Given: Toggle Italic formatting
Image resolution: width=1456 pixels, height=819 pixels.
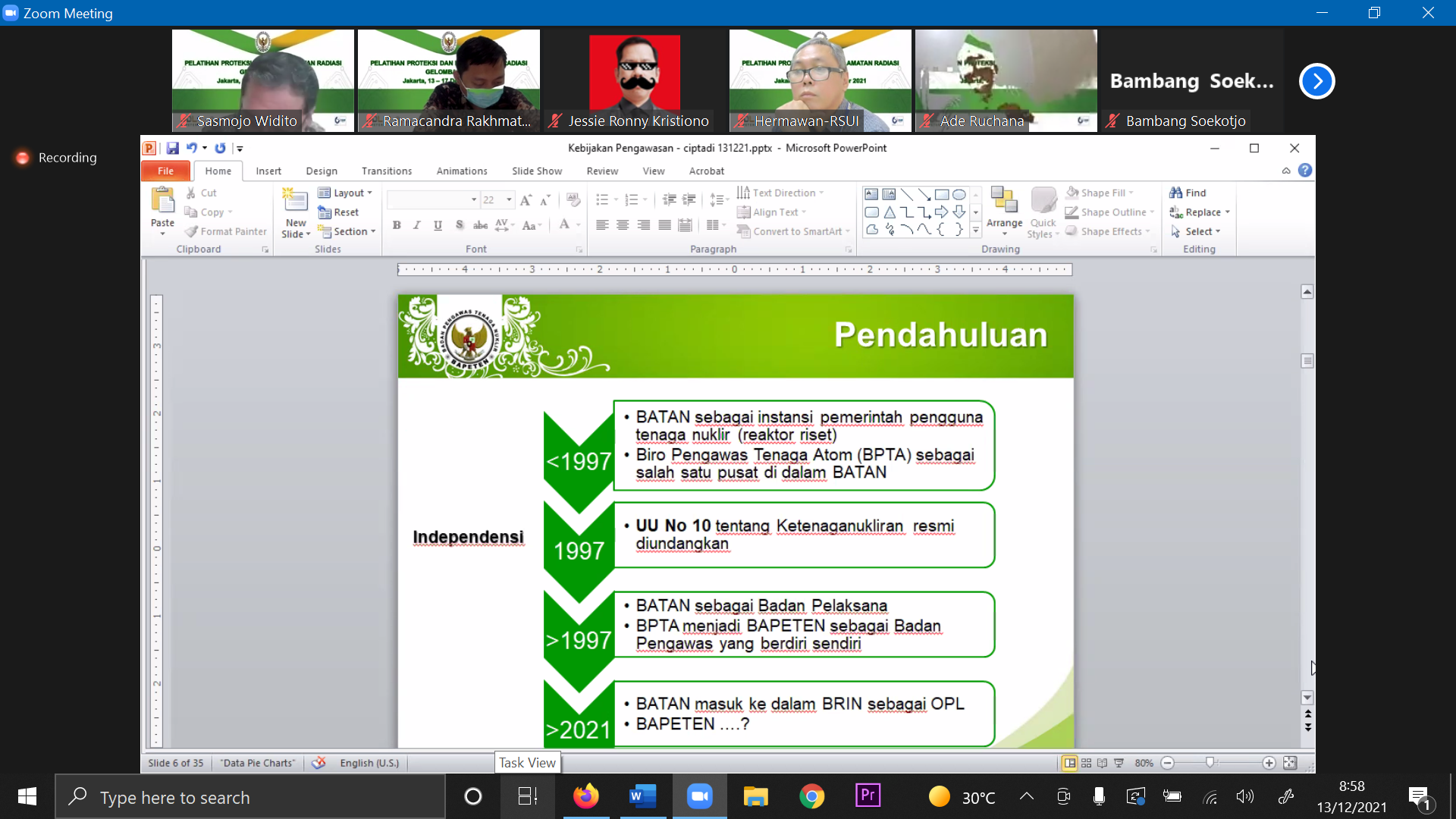Looking at the screenshot, I should point(417,225).
